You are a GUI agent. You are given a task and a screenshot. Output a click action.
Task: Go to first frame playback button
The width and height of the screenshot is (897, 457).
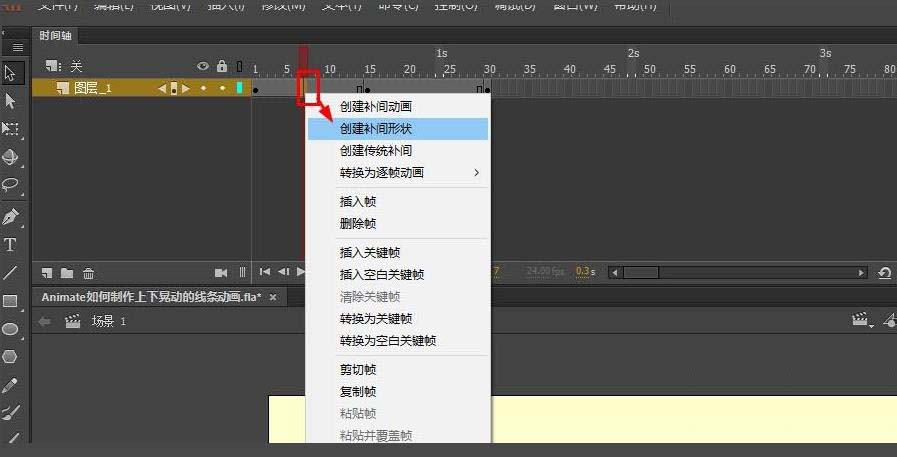point(265,272)
